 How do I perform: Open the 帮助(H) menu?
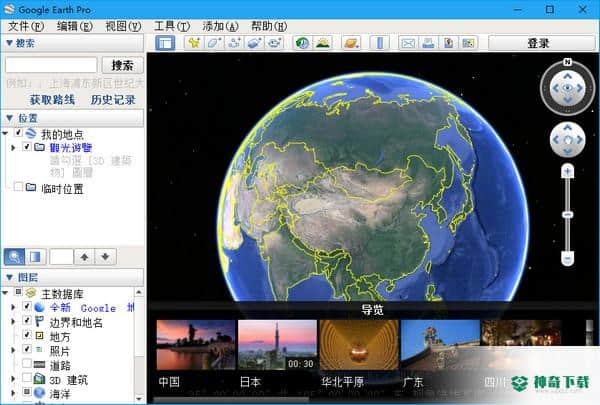pyautogui.click(x=269, y=26)
